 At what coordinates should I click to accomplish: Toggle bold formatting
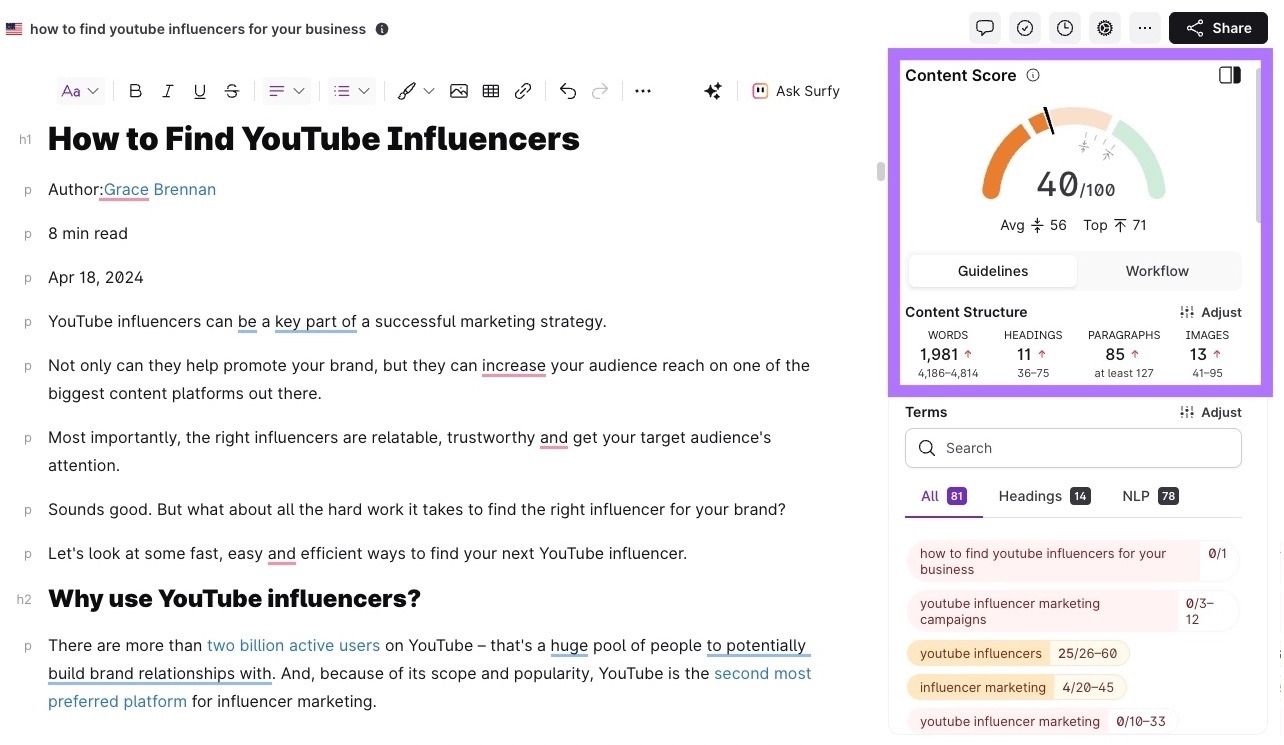[136, 91]
